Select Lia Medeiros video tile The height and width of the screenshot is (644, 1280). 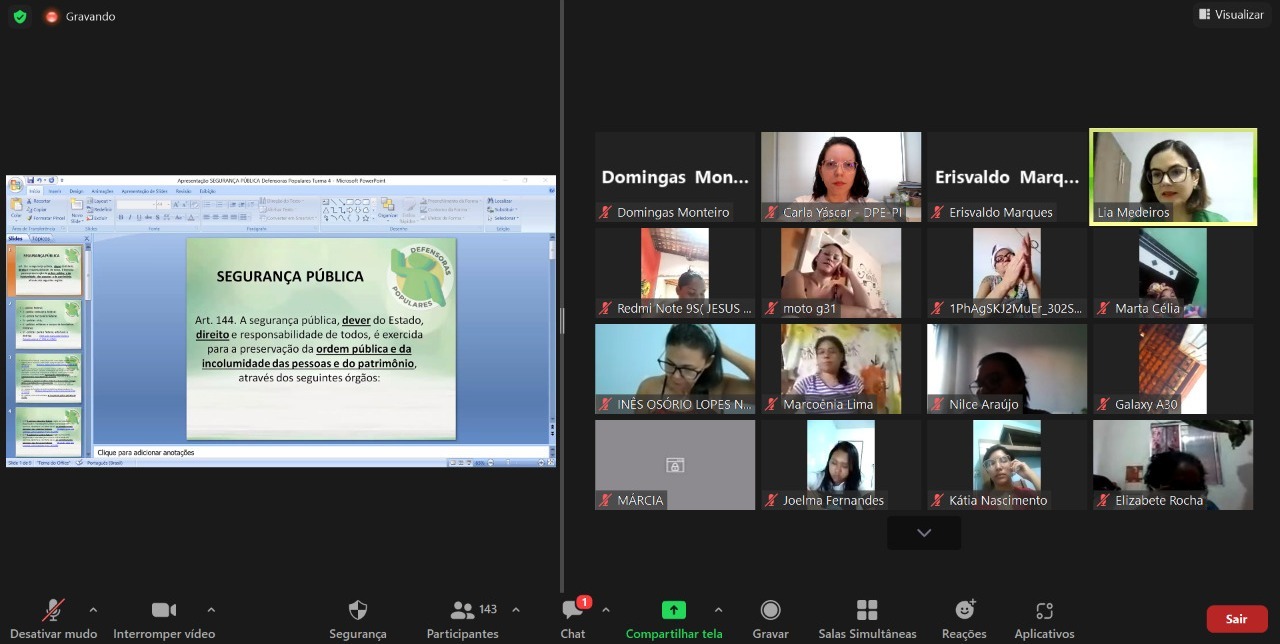point(1172,177)
